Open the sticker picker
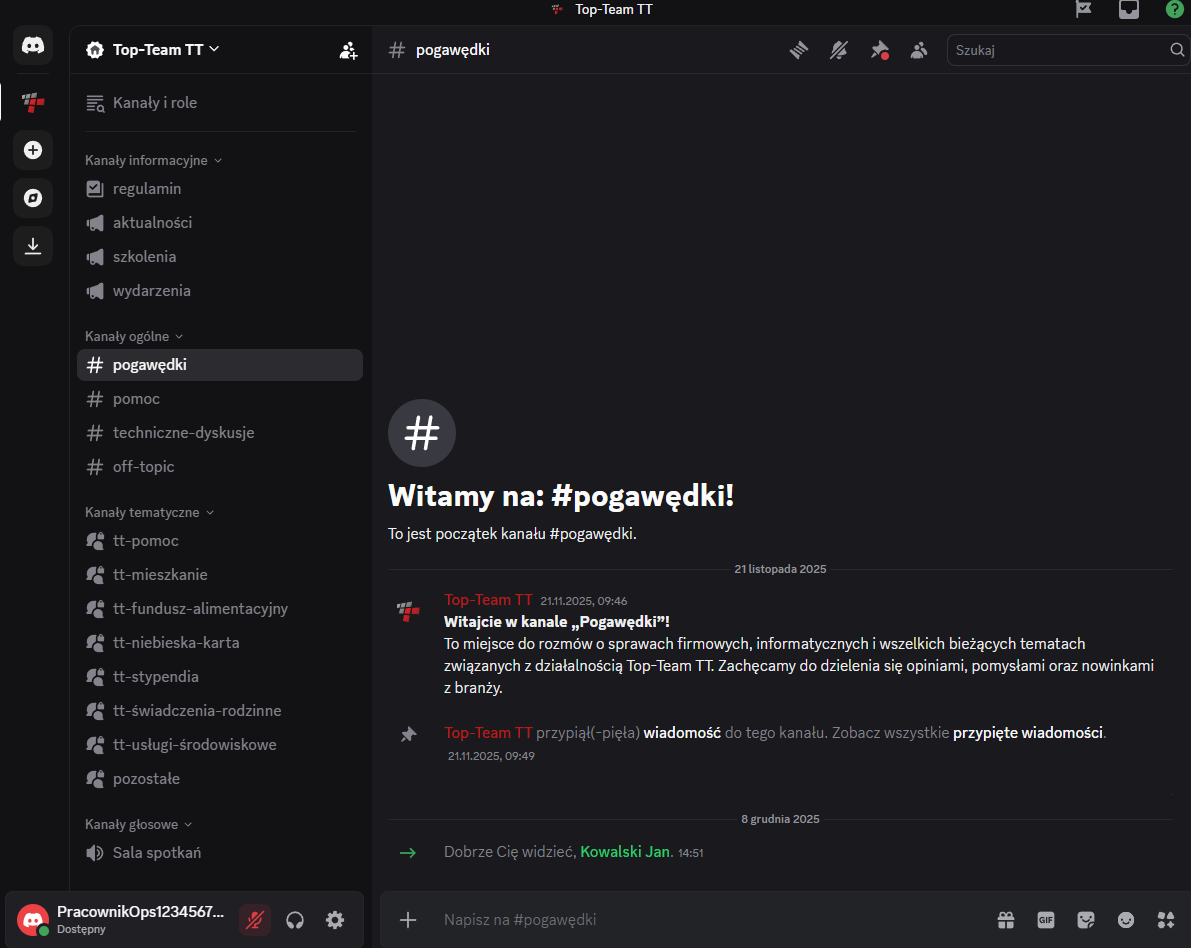 tap(1086, 920)
